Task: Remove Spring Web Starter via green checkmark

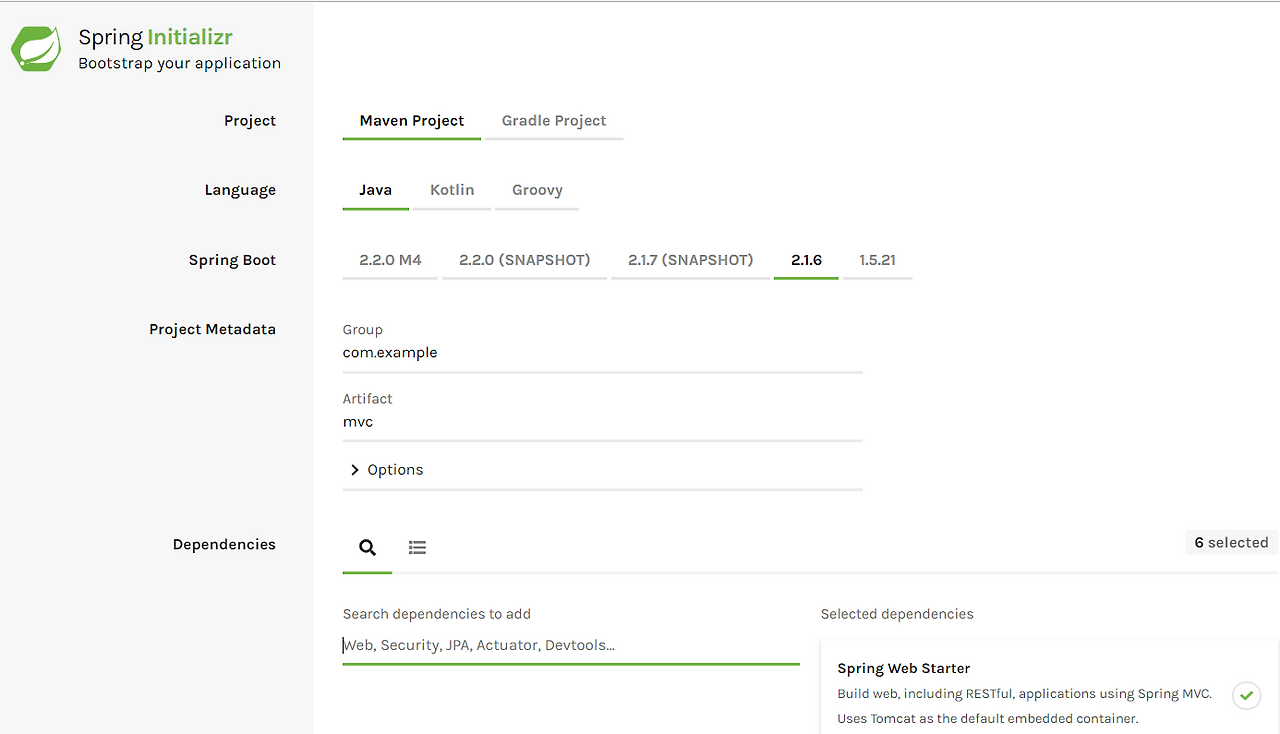Action: point(1246,695)
